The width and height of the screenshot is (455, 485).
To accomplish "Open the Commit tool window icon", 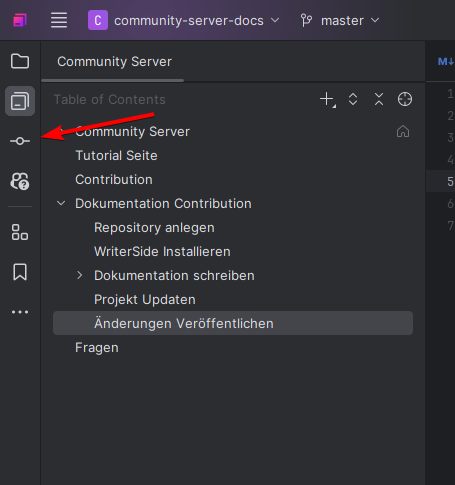I will pos(20,141).
